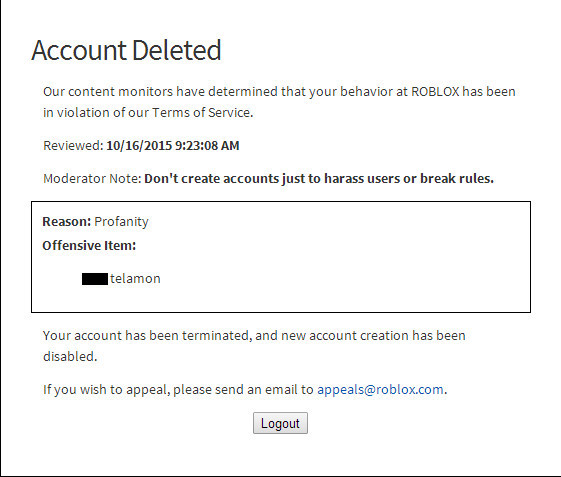Click the word 'Profanity'
The width and height of the screenshot is (561, 477).
click(x=121, y=222)
